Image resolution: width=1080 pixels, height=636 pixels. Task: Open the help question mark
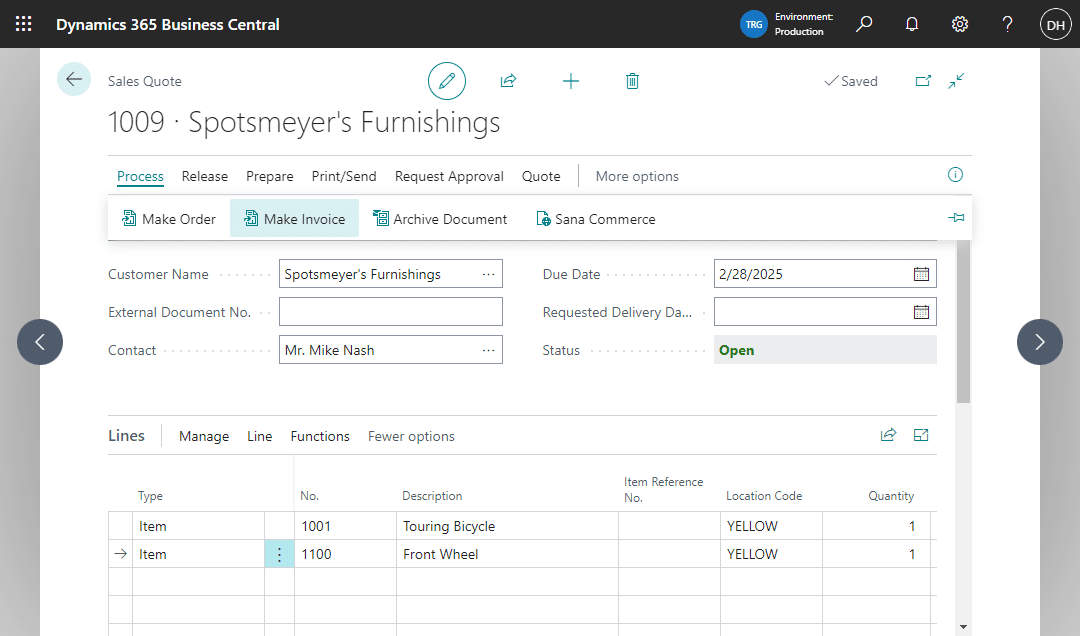(1007, 24)
